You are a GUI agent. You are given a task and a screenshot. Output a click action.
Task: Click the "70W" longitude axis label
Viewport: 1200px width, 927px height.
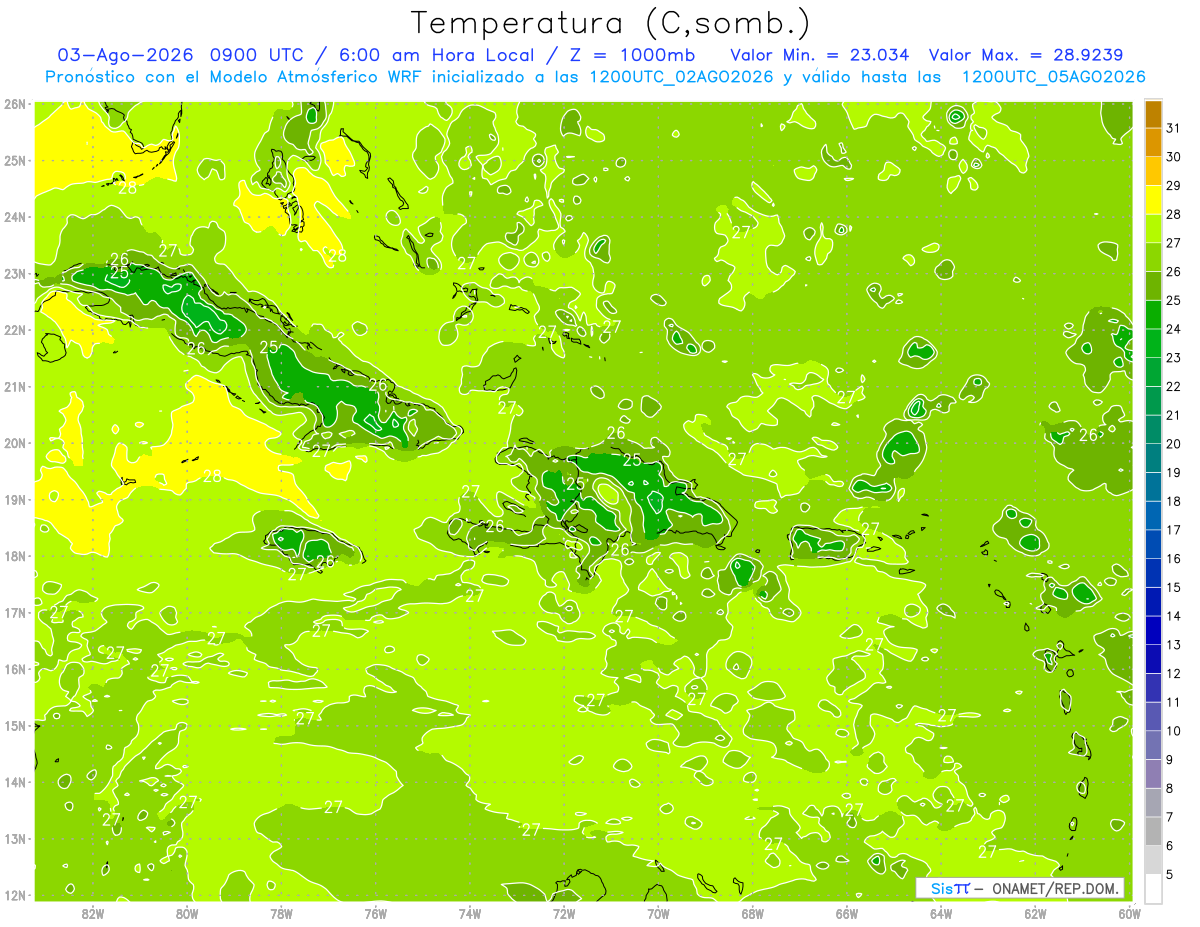pyautogui.click(x=658, y=913)
